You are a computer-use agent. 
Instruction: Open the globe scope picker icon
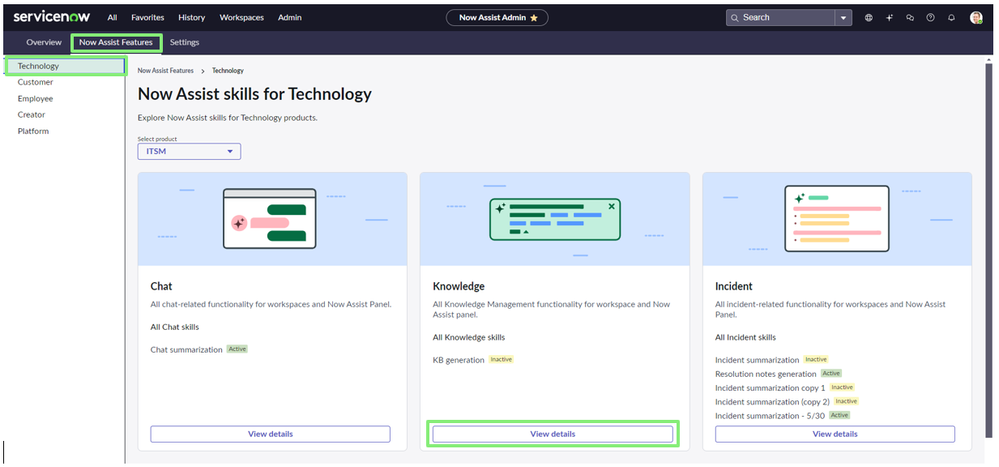pyautogui.click(x=869, y=18)
